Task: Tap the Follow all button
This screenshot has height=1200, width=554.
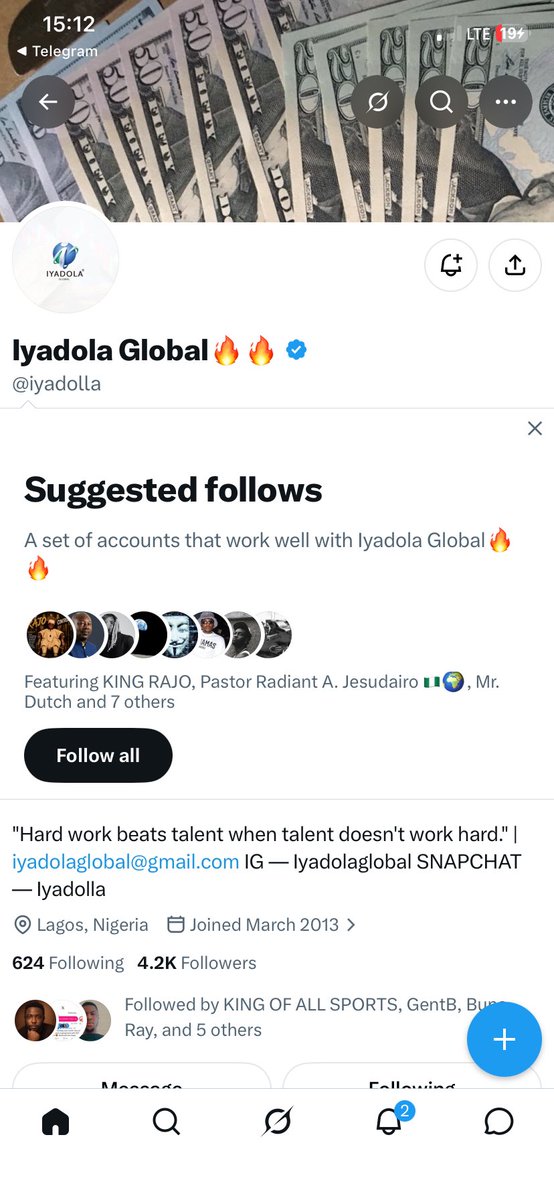Action: click(98, 755)
